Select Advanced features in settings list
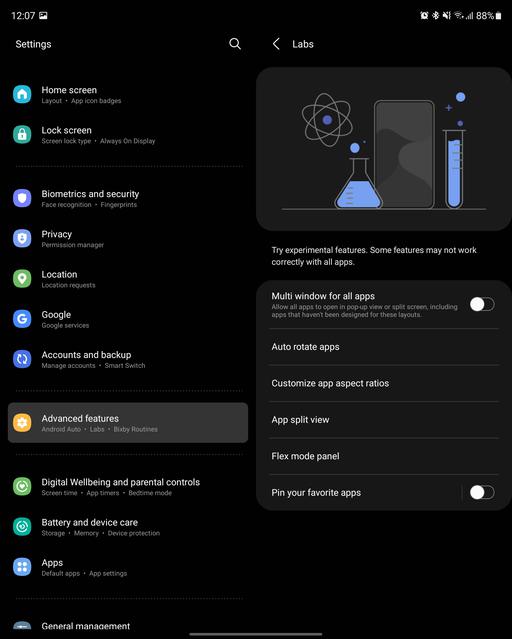This screenshot has height=639, width=512. (x=128, y=423)
